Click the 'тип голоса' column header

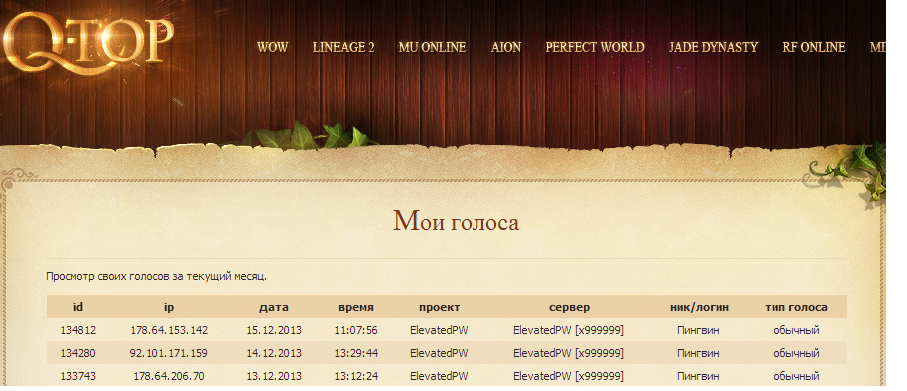797,308
